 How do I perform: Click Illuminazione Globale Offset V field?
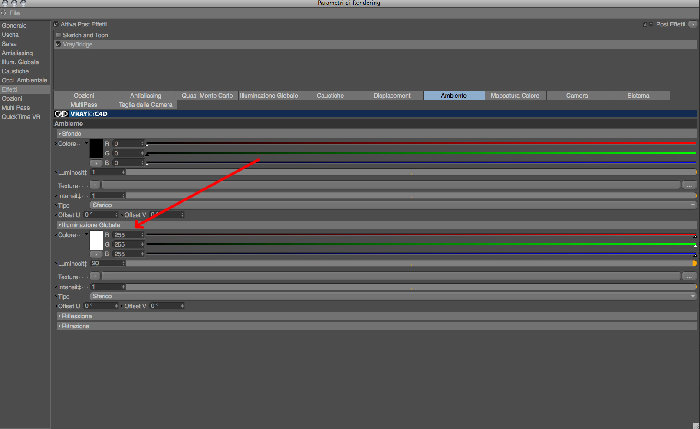click(x=167, y=306)
